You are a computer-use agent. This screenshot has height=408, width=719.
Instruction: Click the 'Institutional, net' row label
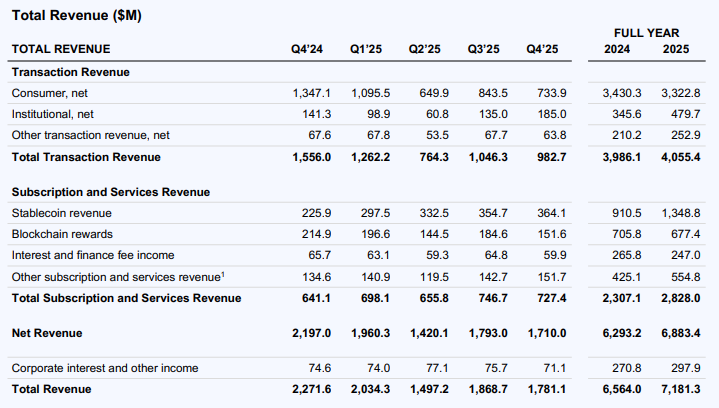click(x=53, y=114)
